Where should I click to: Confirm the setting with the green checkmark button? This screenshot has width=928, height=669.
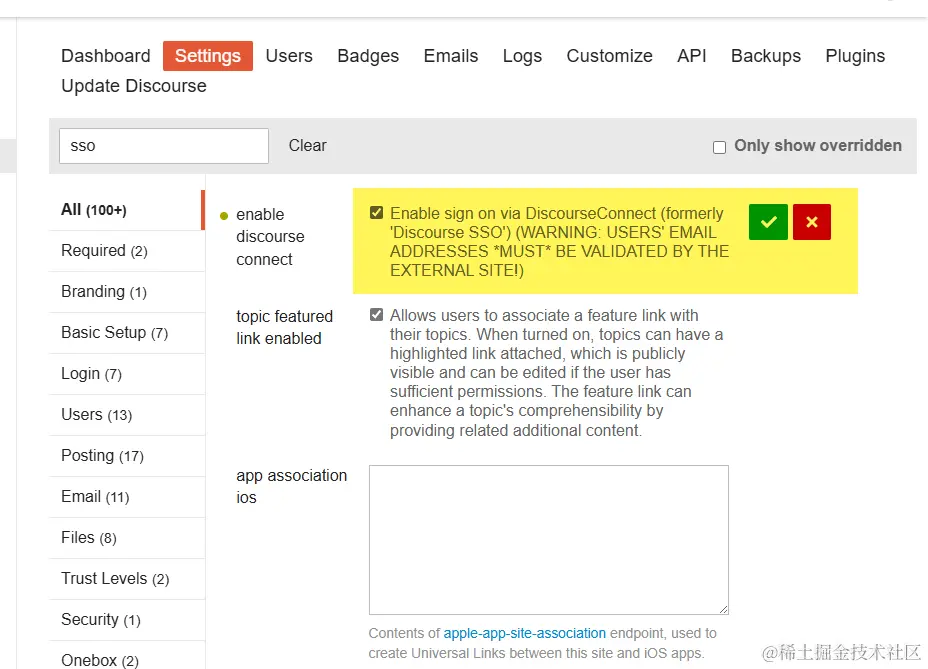tap(768, 222)
